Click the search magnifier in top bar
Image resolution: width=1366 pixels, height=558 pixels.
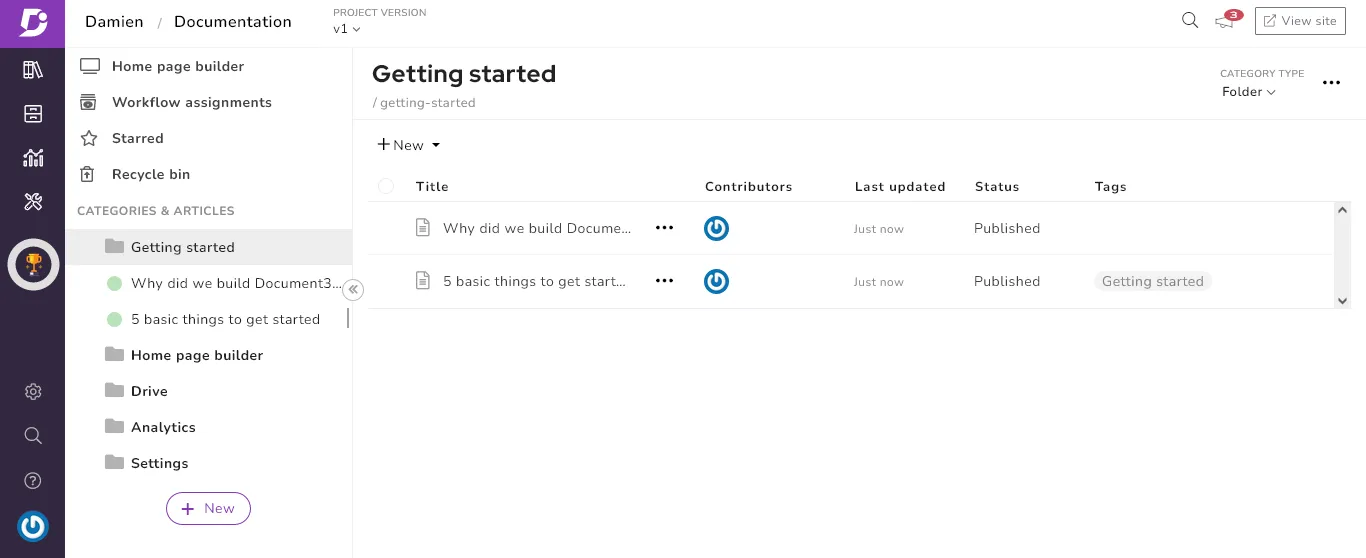1190,20
